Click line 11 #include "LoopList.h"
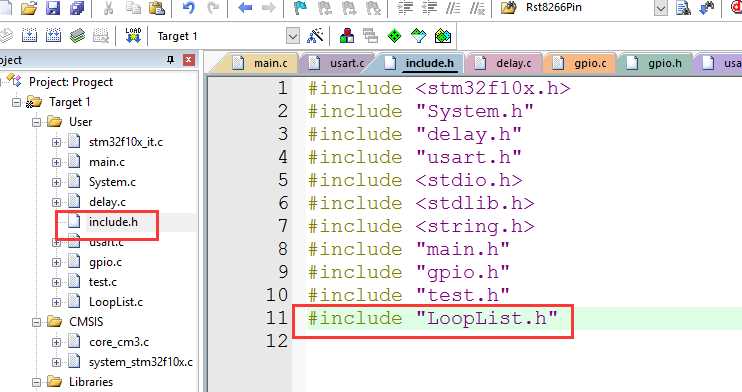Screen dimensions: 742x392 tap(433, 318)
